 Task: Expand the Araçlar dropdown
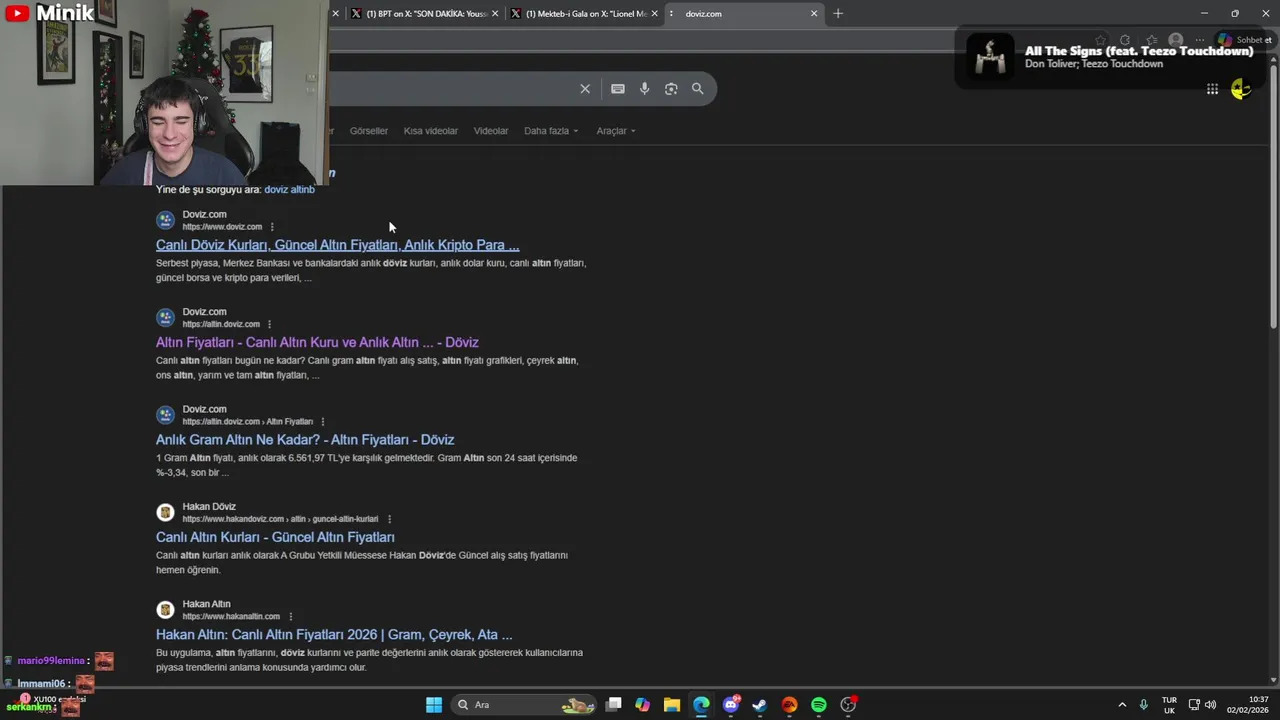click(x=616, y=131)
